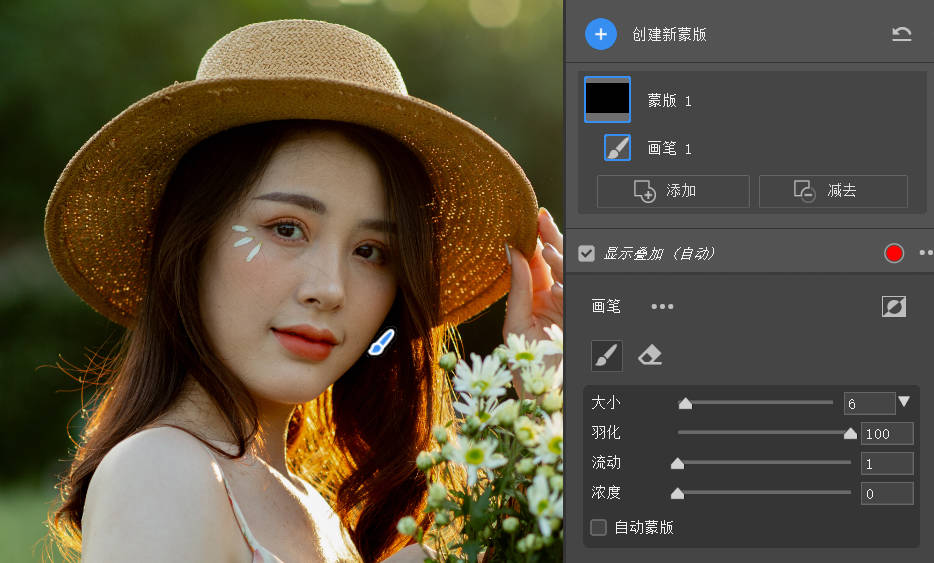Expand the triangle next to 大小 value

tap(904, 402)
